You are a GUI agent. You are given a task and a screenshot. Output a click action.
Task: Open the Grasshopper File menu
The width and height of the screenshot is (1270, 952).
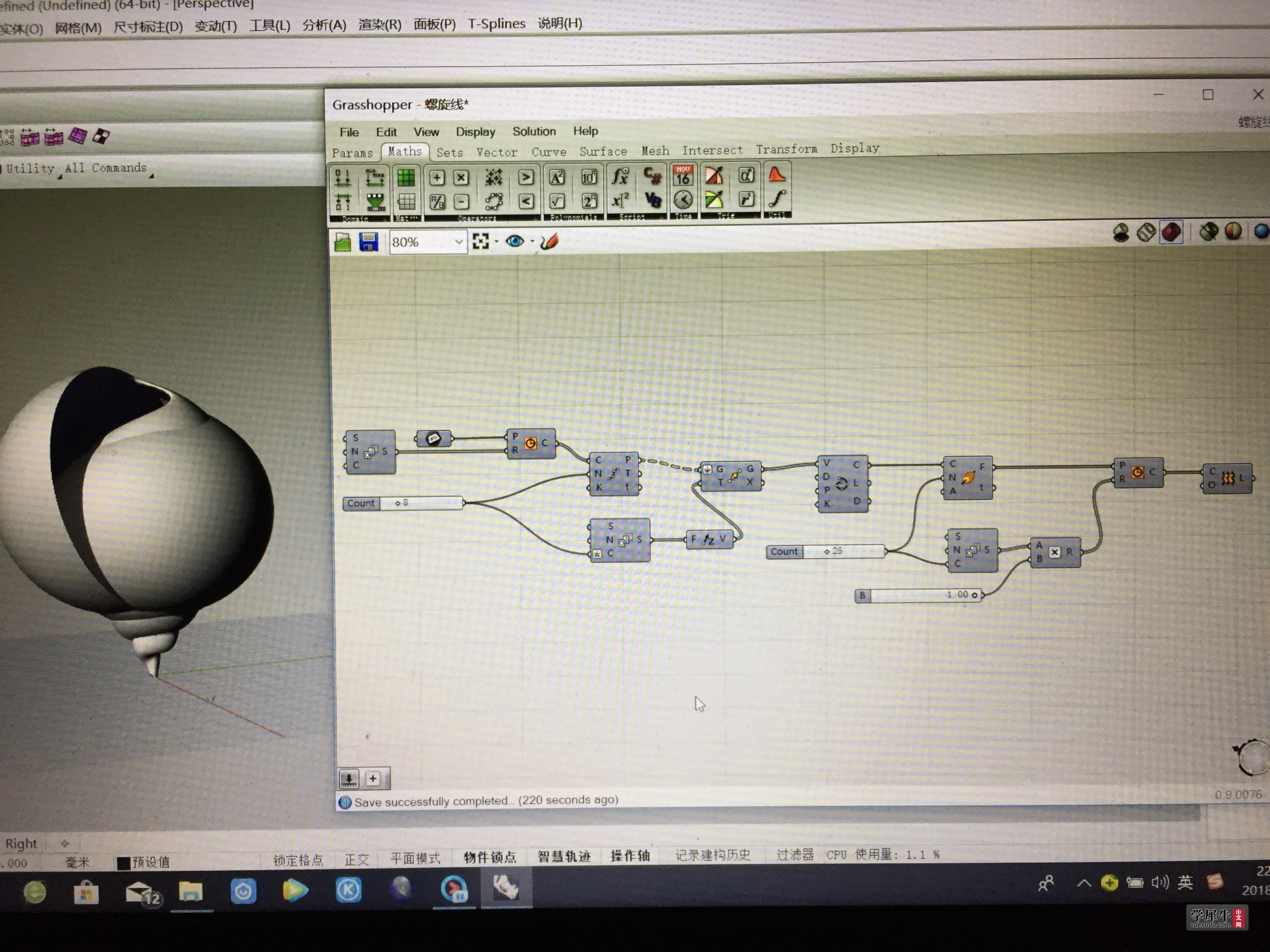349,132
